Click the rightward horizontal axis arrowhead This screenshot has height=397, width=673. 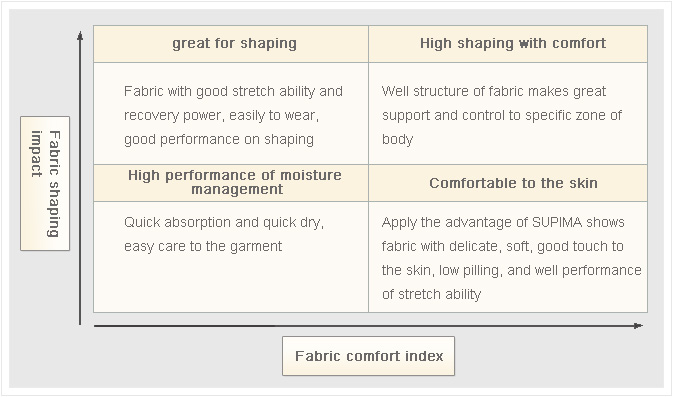coord(638,326)
